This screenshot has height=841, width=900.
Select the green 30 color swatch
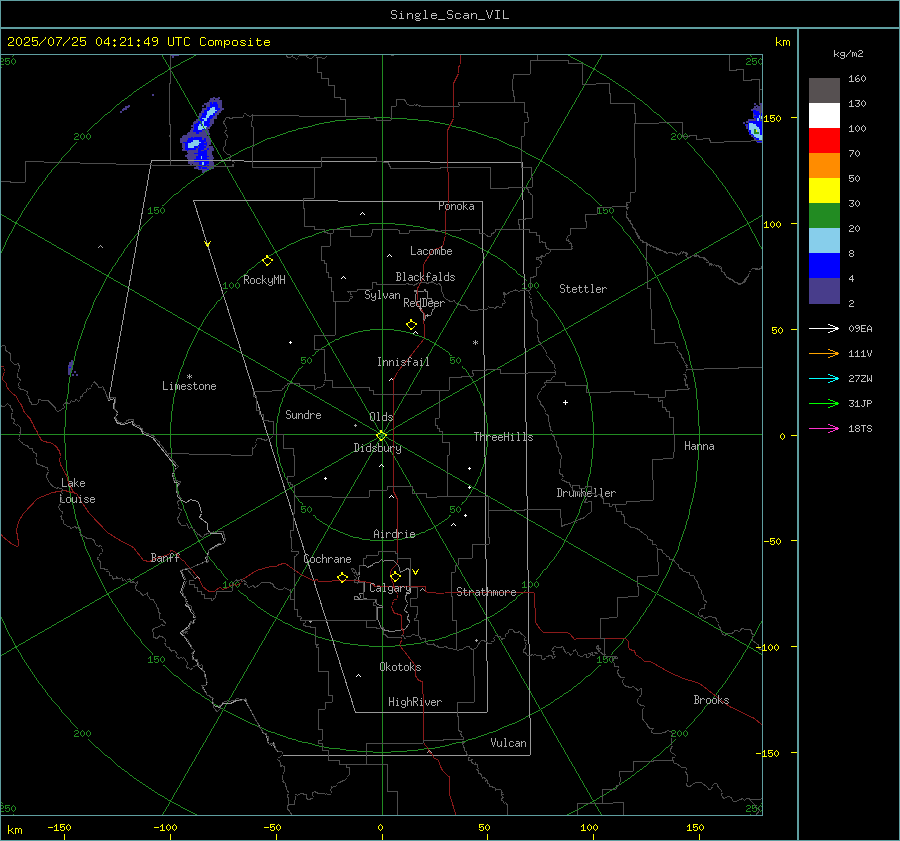click(x=824, y=216)
